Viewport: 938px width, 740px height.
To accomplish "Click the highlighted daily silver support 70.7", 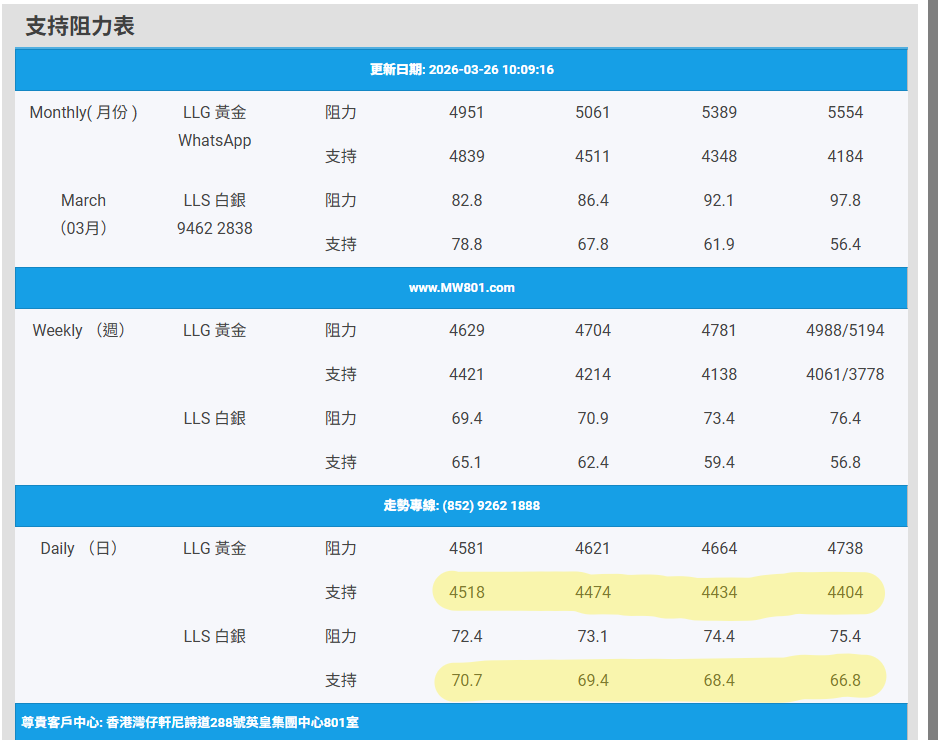I will [467, 681].
